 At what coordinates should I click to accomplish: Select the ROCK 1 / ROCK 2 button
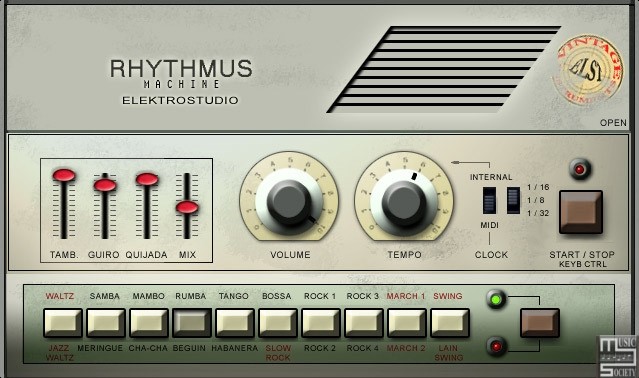point(321,322)
